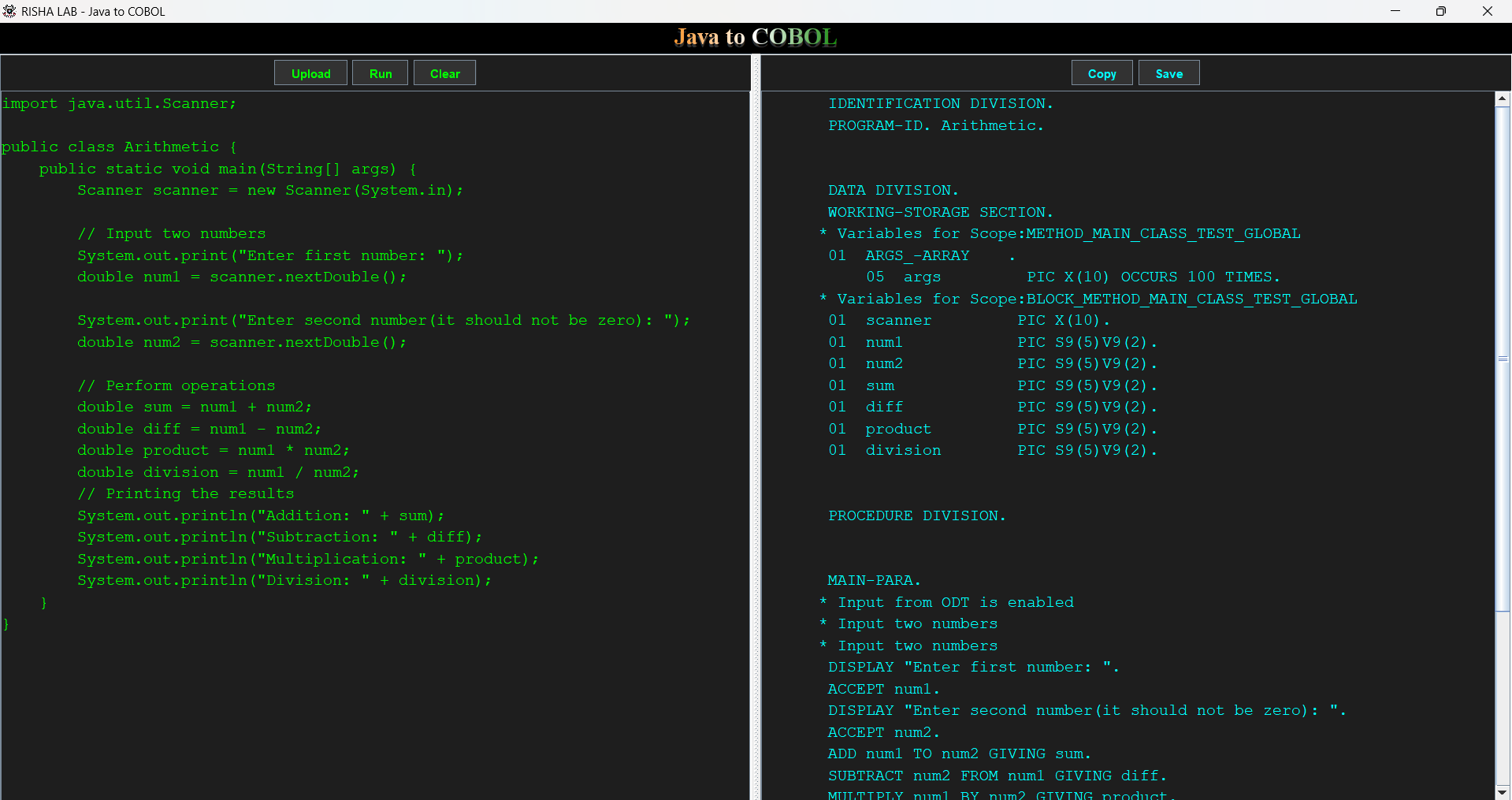
Task: Click the 'scanner PIC X(10).' line
Action: tap(969, 320)
